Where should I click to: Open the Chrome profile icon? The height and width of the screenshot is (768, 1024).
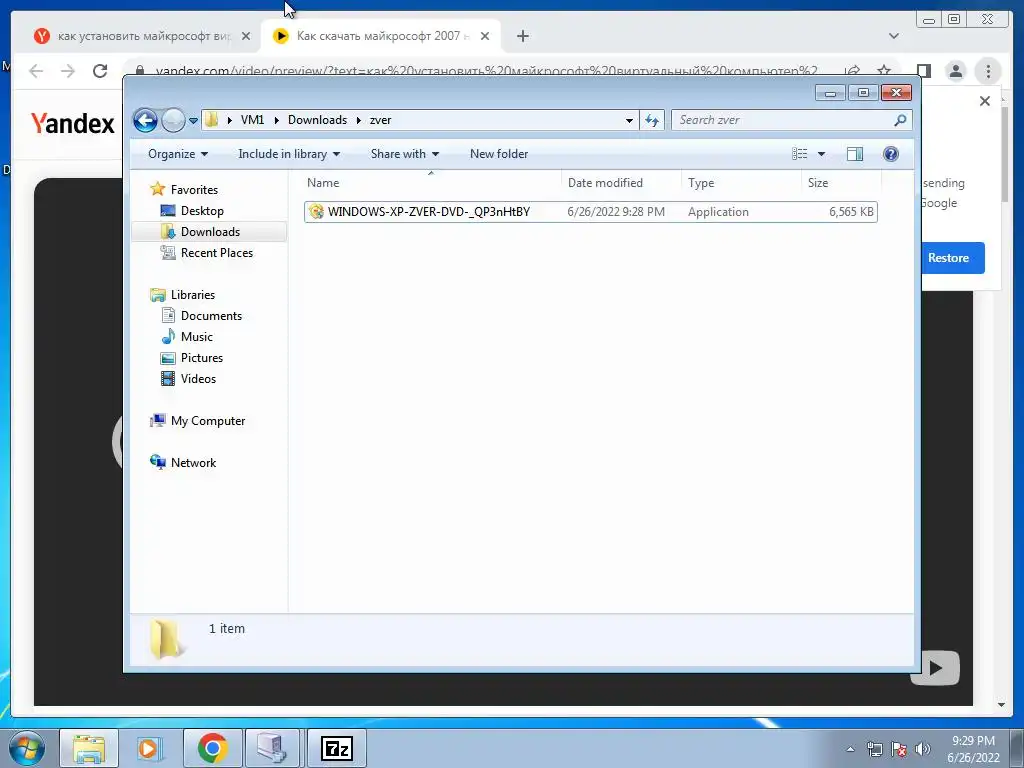[955, 71]
